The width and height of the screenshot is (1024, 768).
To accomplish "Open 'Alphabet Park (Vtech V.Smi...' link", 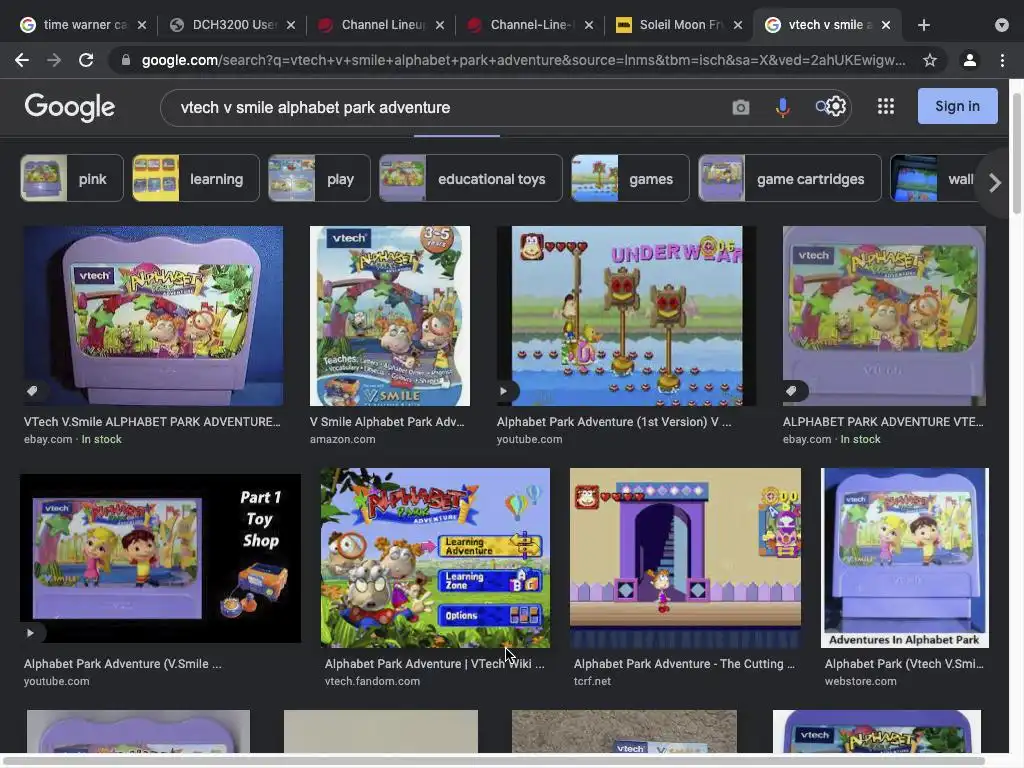I will 904,664.
